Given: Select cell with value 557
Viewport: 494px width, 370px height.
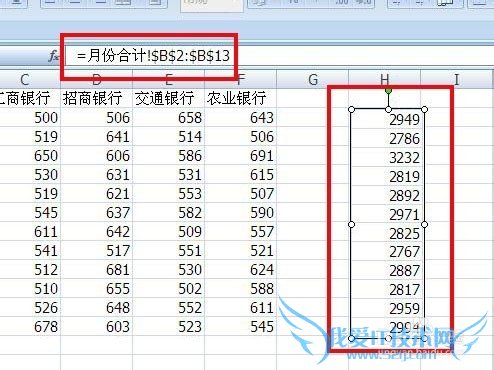Looking at the screenshot, I should click(241, 231).
